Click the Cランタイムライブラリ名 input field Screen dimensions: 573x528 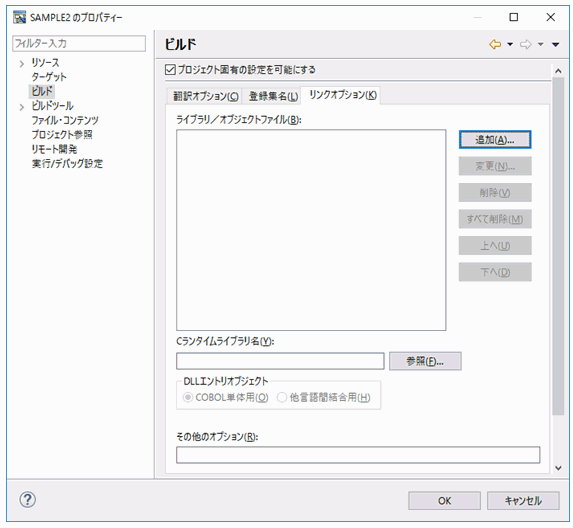pyautogui.click(x=280, y=361)
